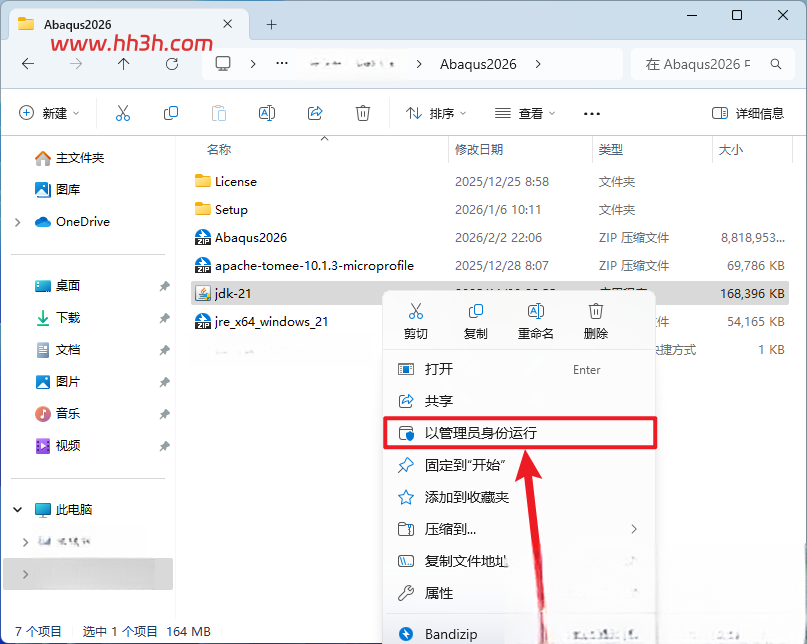Viewport: 807px width, 644px height.
Task: Choose 删除 in the context menu
Action: (x=595, y=321)
